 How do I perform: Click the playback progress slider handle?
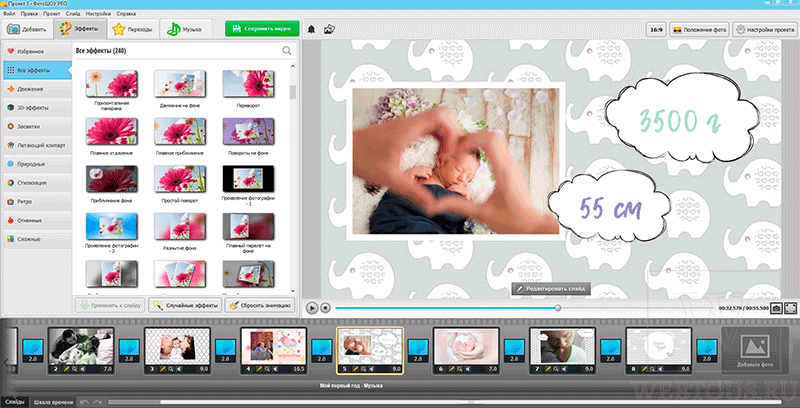tap(558, 308)
